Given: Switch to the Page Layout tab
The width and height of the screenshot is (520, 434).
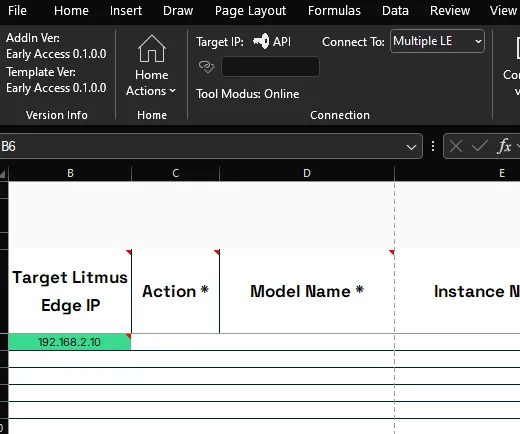Looking at the screenshot, I should click(x=250, y=11).
